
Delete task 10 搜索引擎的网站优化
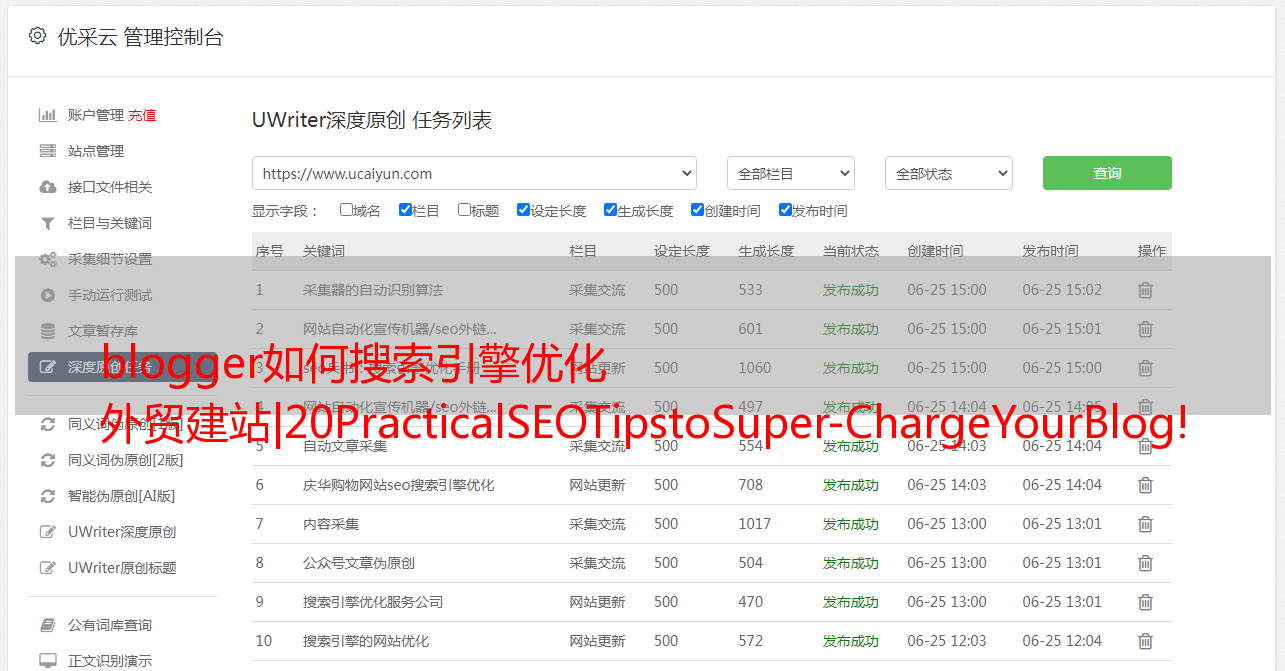[x=1145, y=641]
